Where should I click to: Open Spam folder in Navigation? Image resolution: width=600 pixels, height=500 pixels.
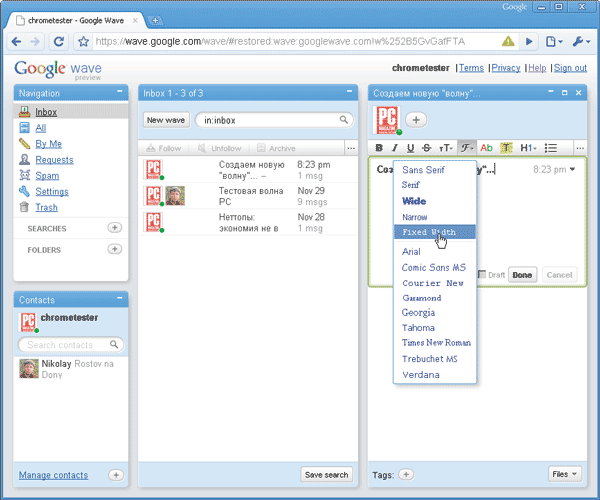47,176
